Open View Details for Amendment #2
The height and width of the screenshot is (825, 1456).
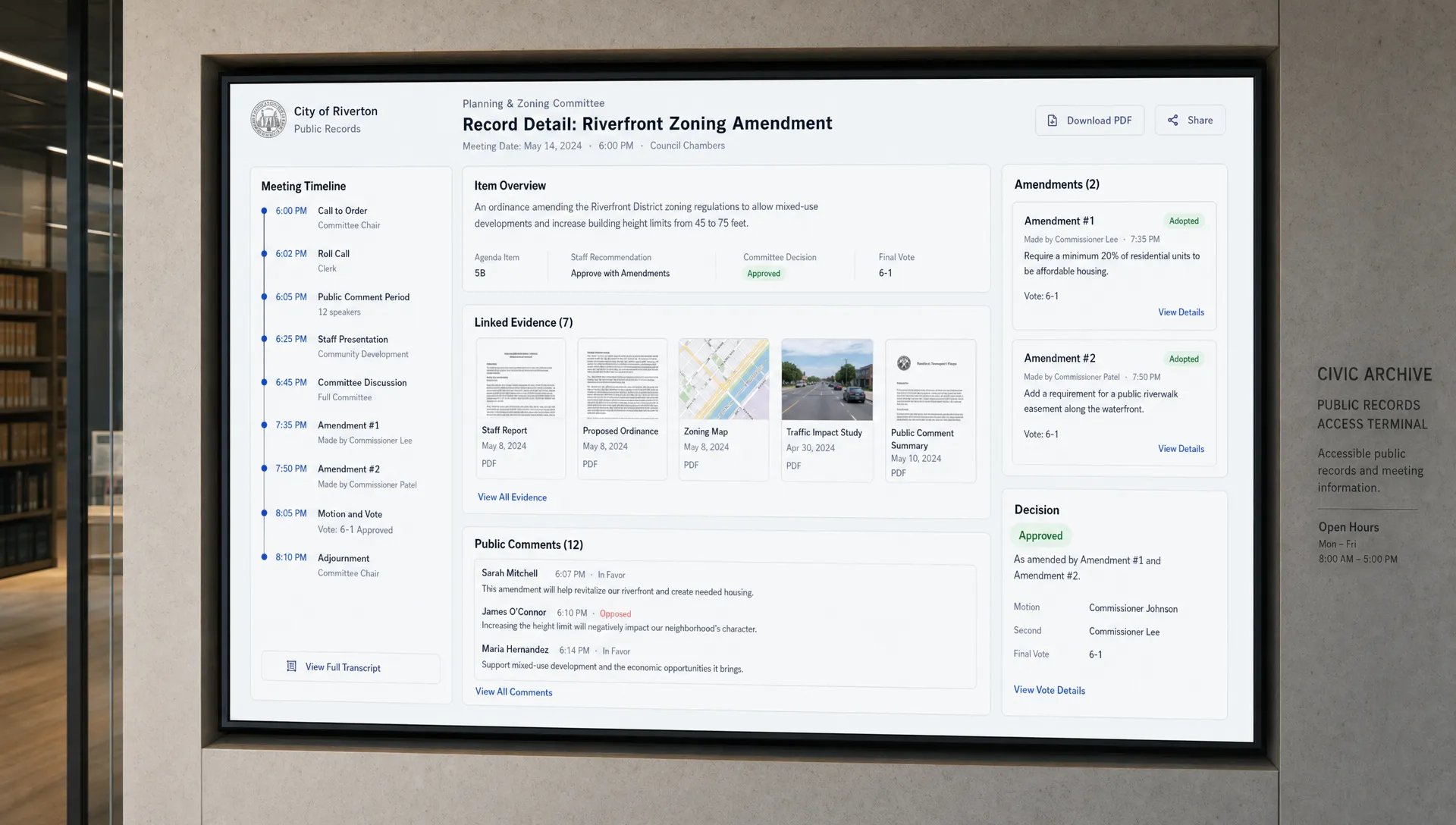(1181, 449)
